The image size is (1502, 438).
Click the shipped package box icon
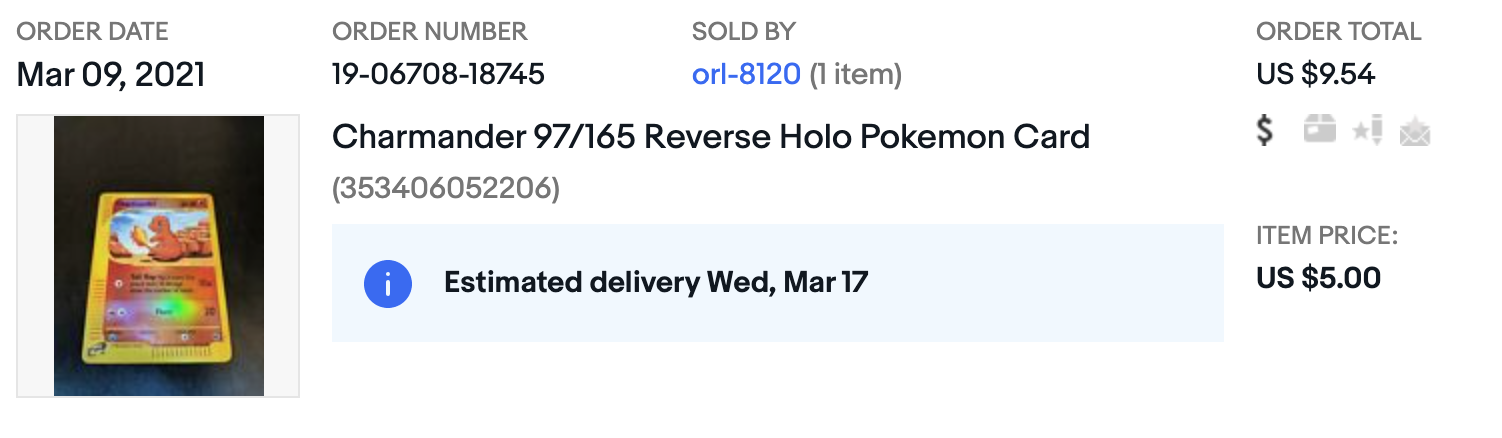[x=1320, y=129]
